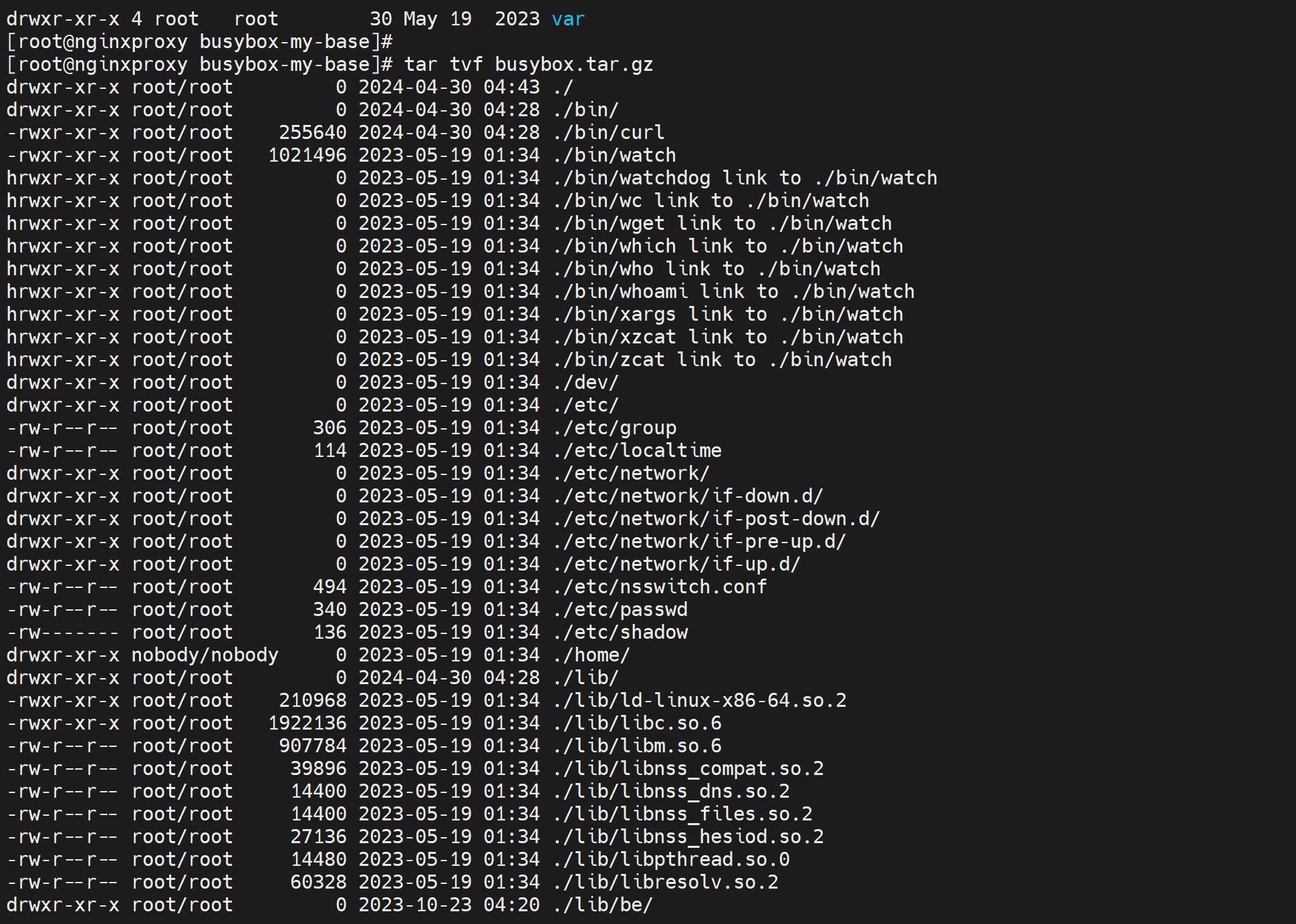Image resolution: width=1296 pixels, height=924 pixels.
Task: Click the ./lib/be/ directory path
Action: 603,905
